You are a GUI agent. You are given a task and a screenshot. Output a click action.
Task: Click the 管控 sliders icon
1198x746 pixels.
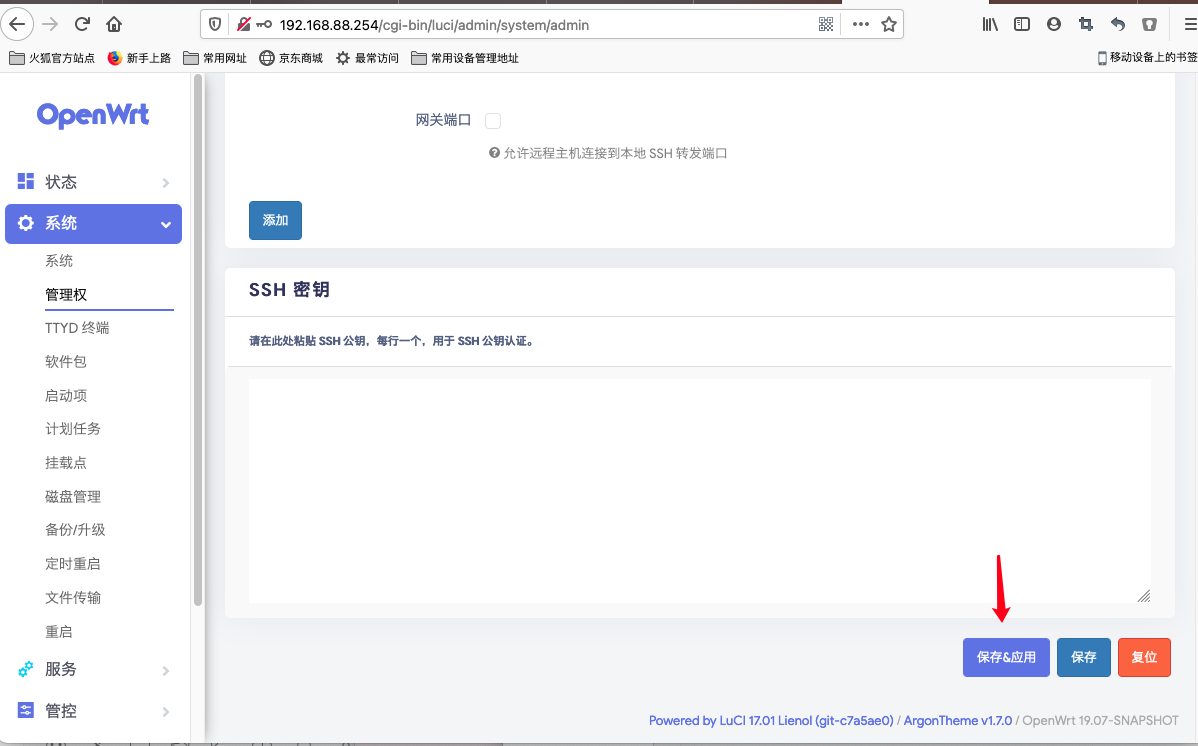point(26,710)
